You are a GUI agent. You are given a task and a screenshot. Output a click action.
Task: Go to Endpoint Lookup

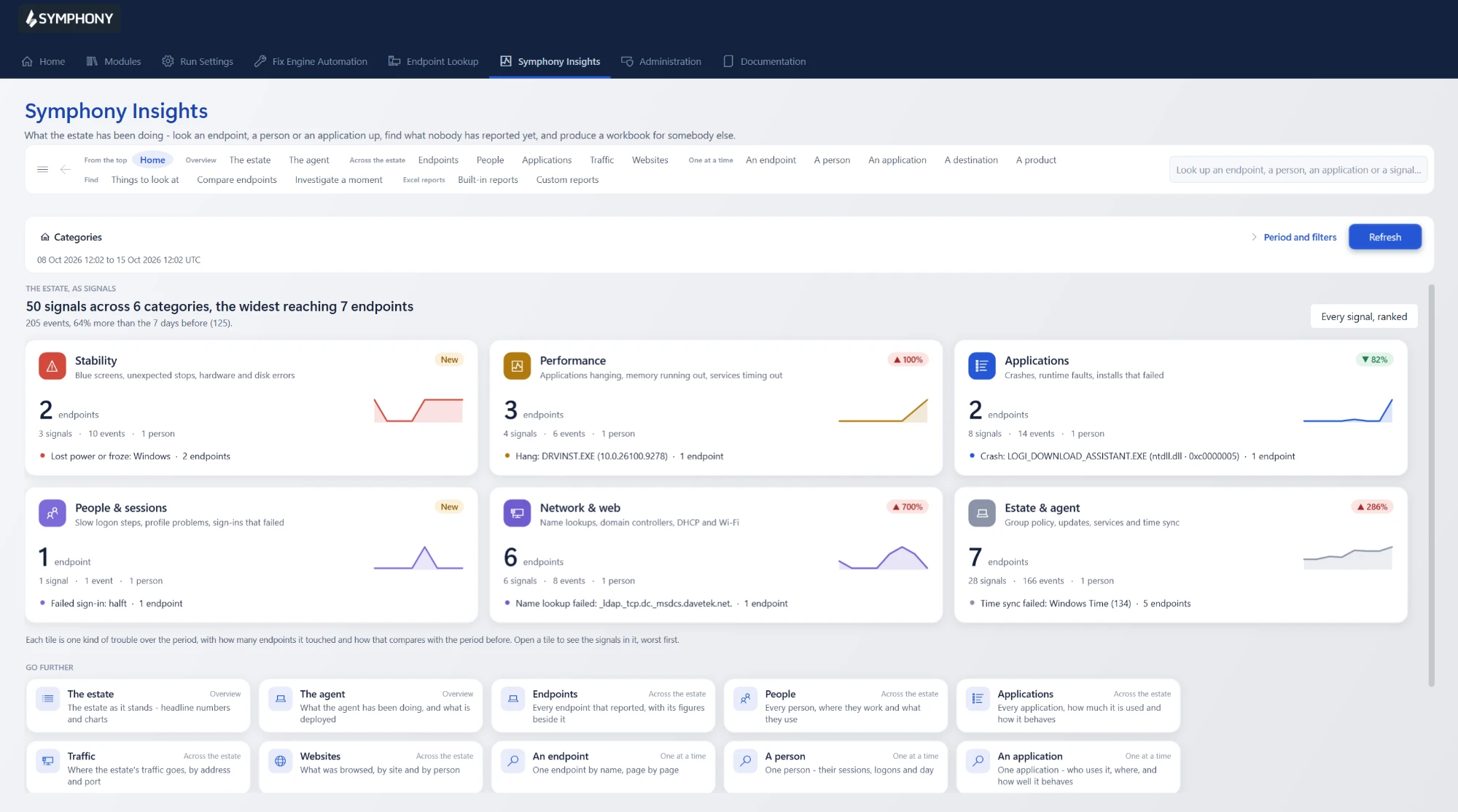434,62
